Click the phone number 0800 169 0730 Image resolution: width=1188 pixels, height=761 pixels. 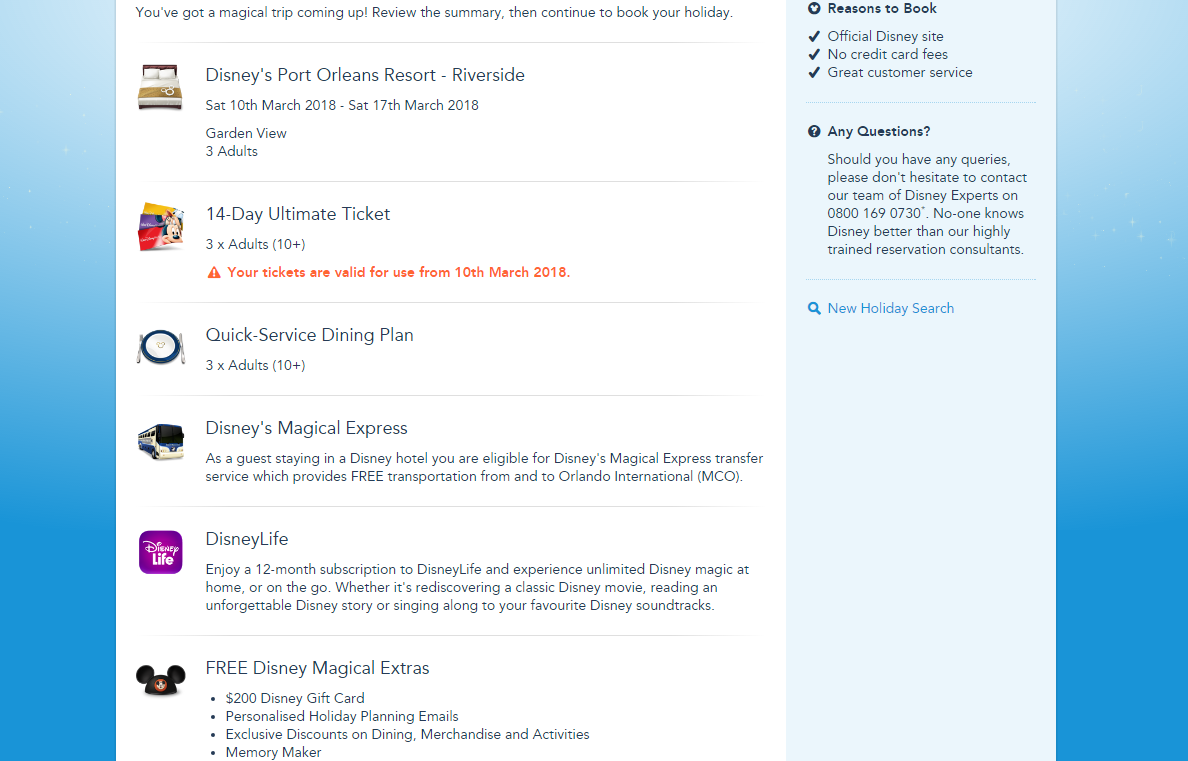[874, 214]
